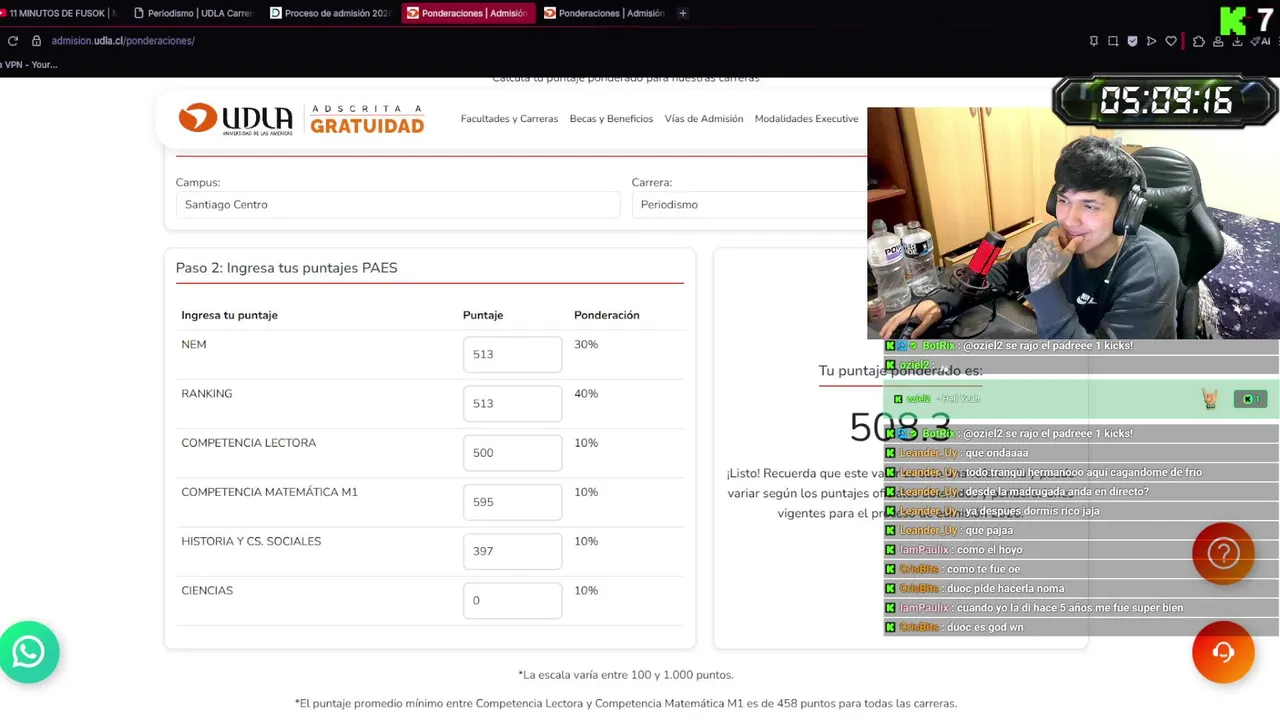Switch to Proceso de admisión tab
This screenshot has height=720, width=1280.
331,13
